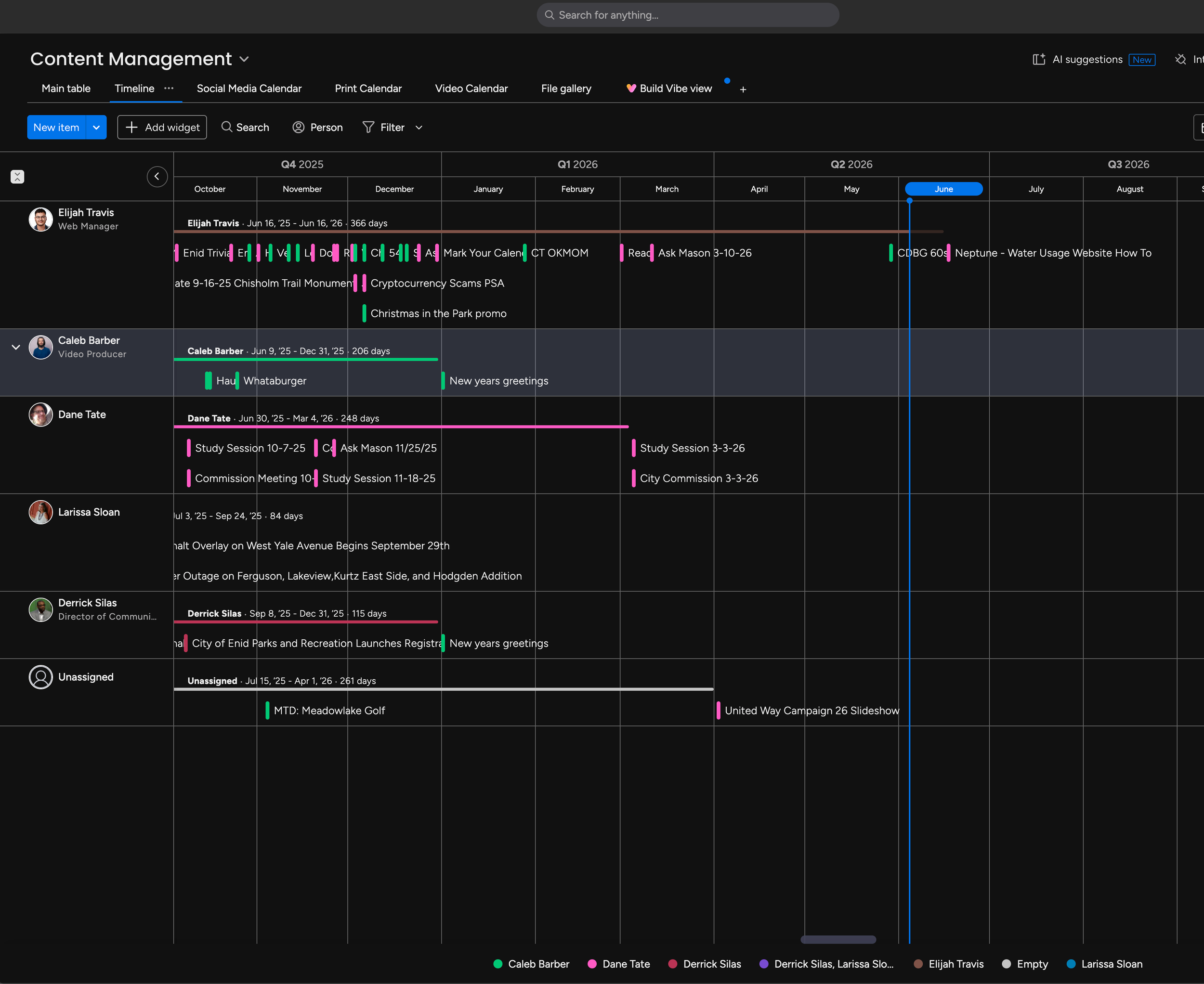The image size is (1204, 984).
Task: Click the collapse-groups icon above Elijah Travis
Action: [x=18, y=177]
